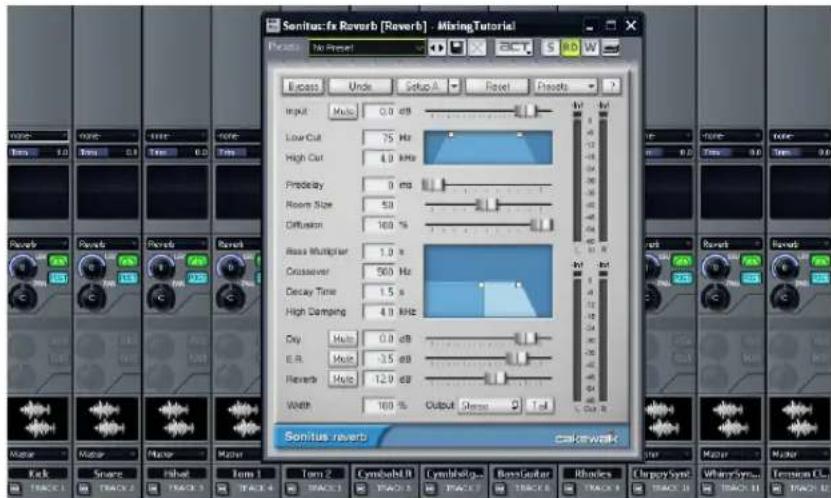Click the Diffusion slider handle
This screenshot has height=498, width=831.
tap(542, 225)
